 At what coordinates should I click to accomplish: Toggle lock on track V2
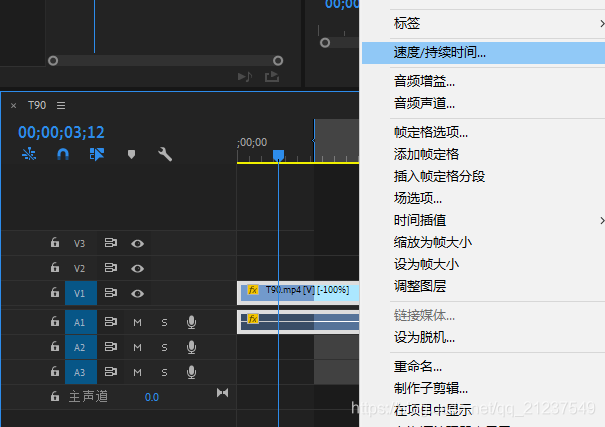[55, 267]
